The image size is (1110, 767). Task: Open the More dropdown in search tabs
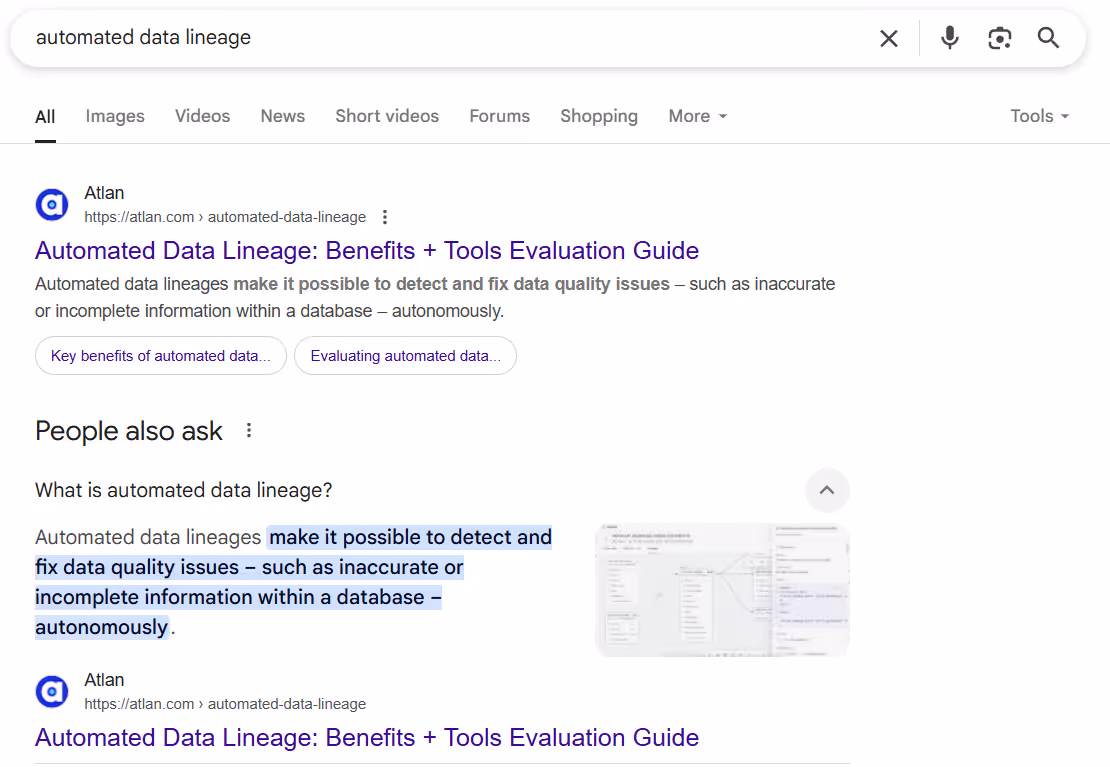coord(697,116)
